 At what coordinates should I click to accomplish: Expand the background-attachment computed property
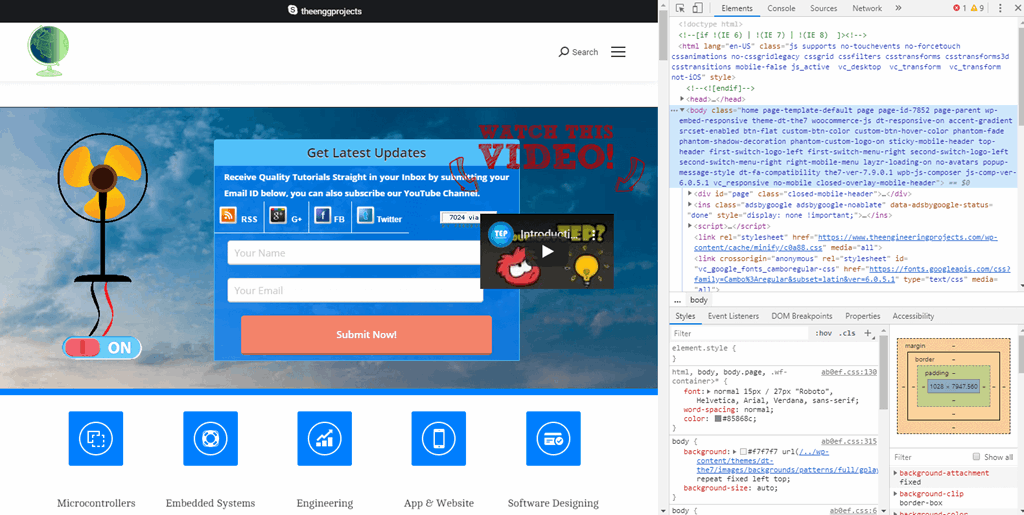pyautogui.click(x=895, y=472)
